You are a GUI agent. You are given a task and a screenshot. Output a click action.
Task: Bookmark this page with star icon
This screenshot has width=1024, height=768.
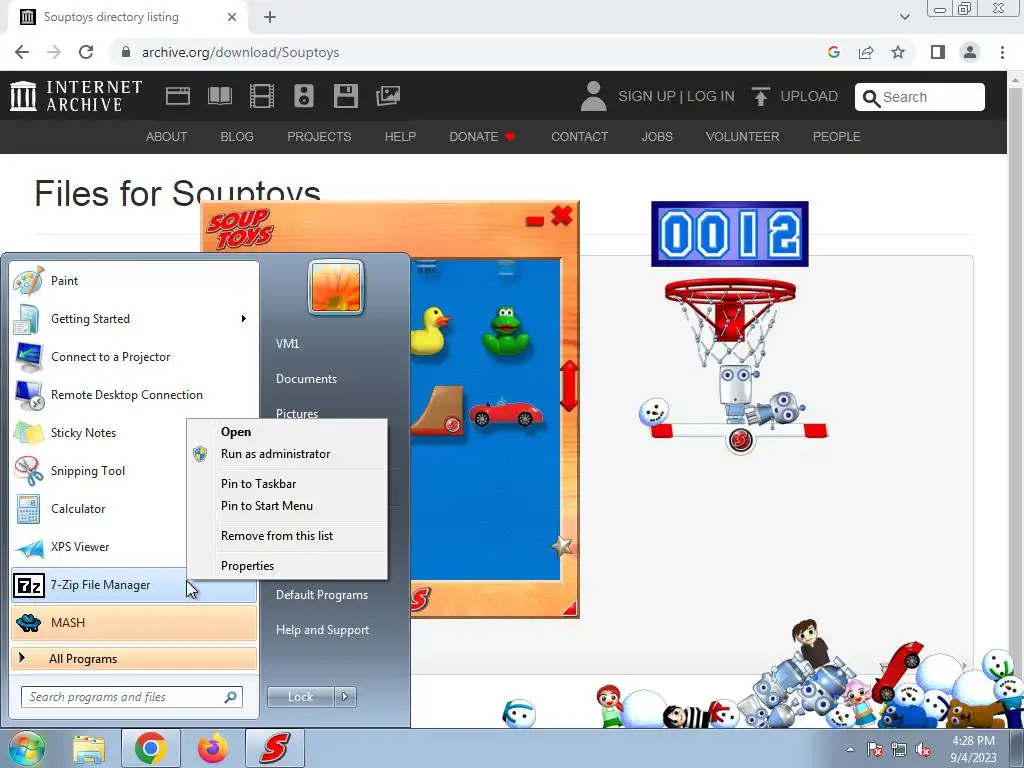[898, 52]
